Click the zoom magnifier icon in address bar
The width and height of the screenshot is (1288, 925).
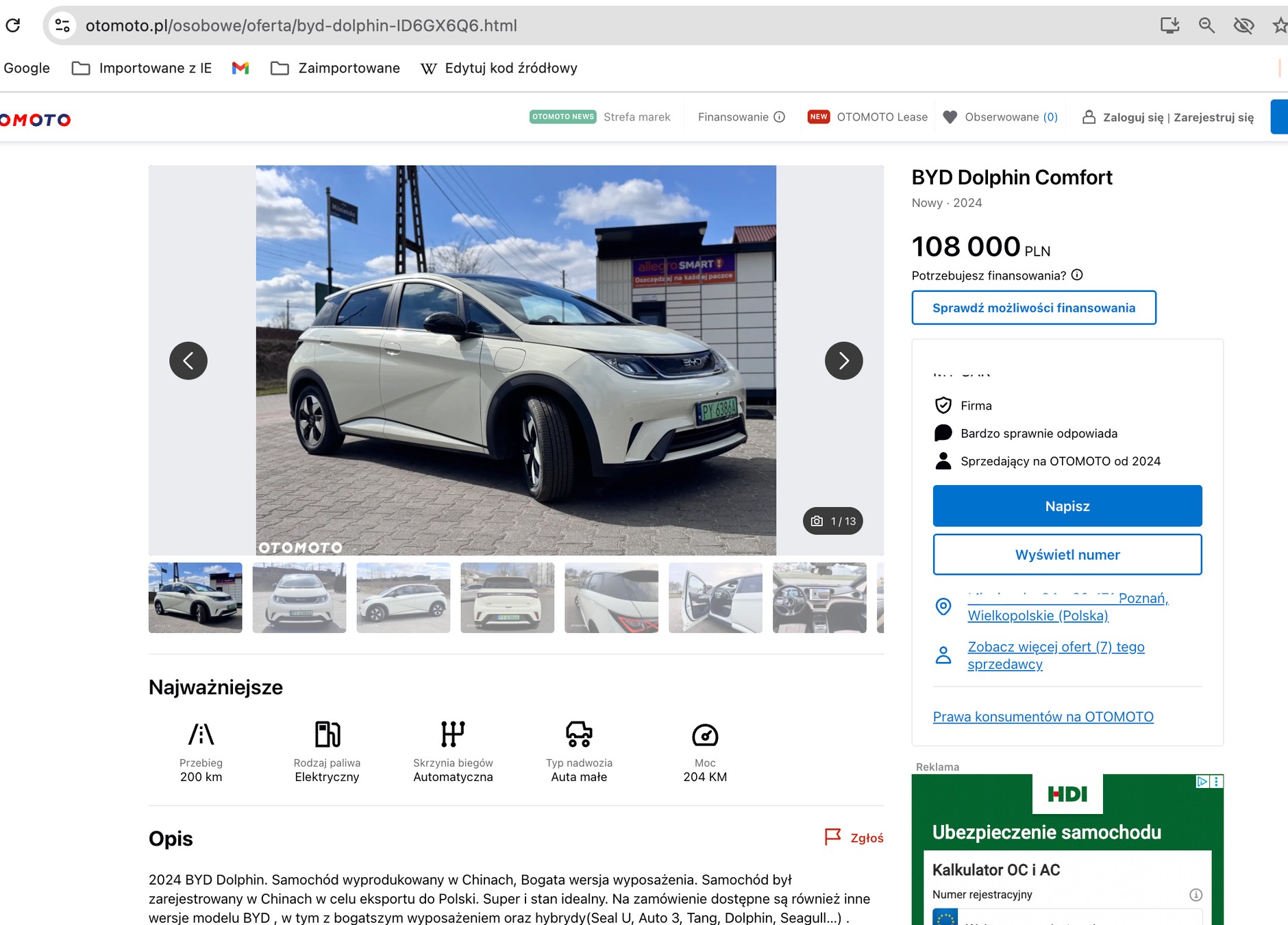[1206, 25]
